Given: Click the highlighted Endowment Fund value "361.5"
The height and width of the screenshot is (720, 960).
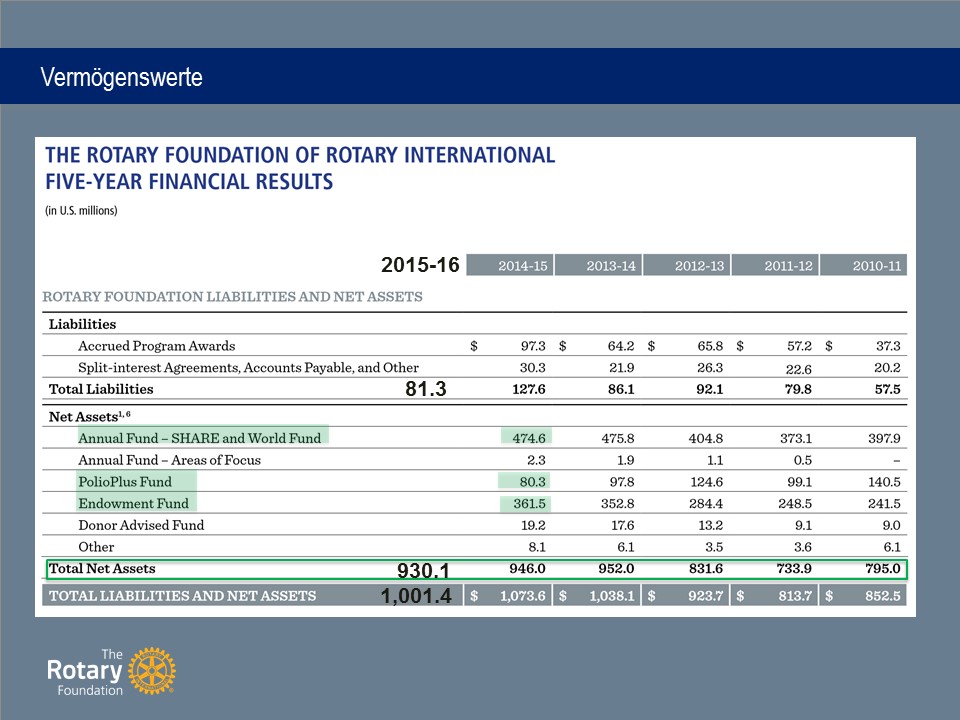Looking at the screenshot, I should click(529, 503).
